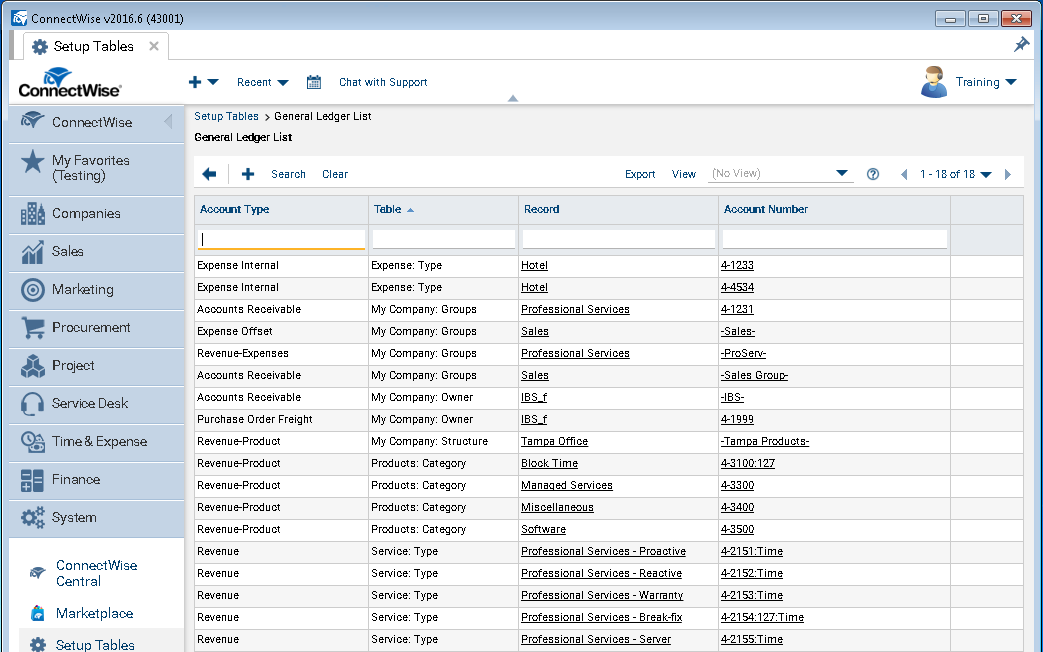Go back with the blue arrow

(x=209, y=174)
